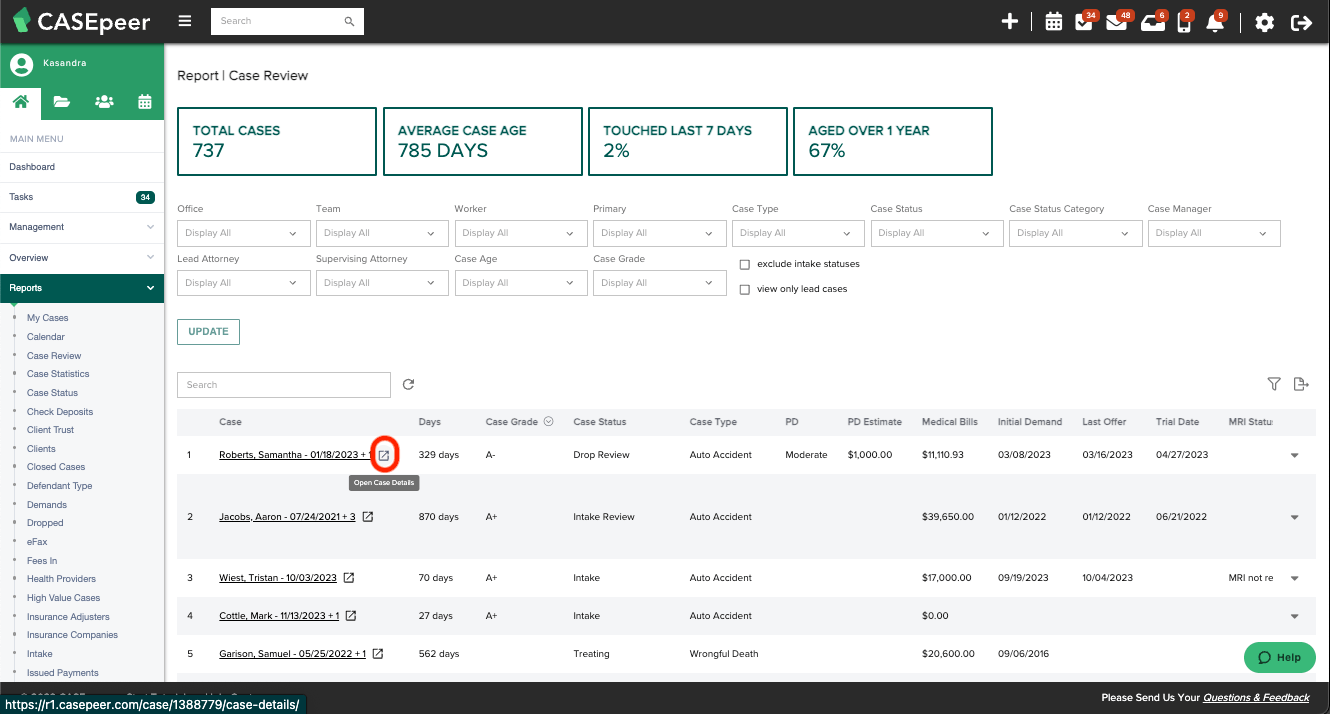Select the home tab icon in sidebar
This screenshot has height=714, width=1330.
pyautogui.click(x=21, y=101)
